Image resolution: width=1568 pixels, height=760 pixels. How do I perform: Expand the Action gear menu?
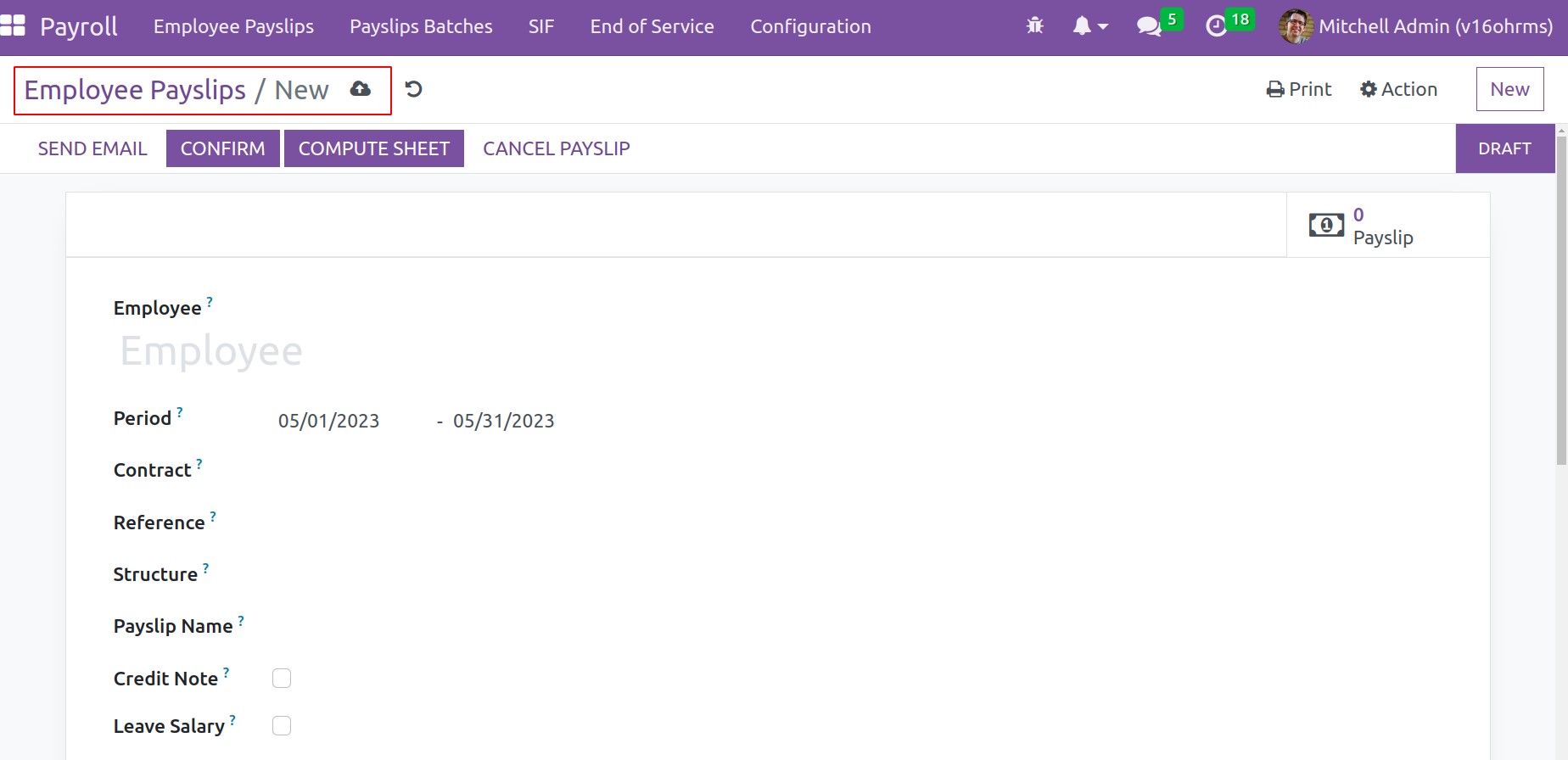coord(1398,89)
